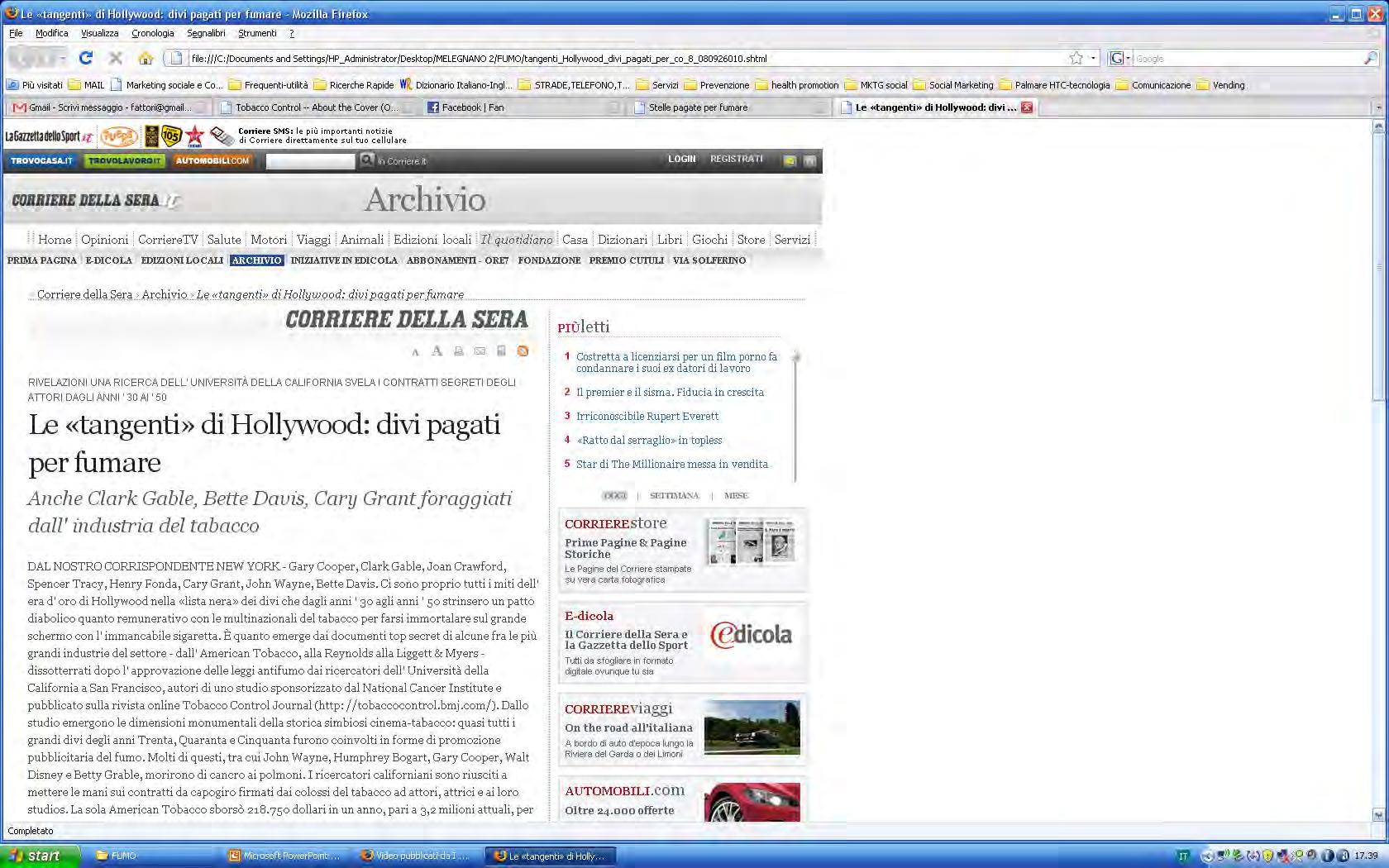Click the Corriere SMS phone icon
The width and height of the screenshot is (1389, 868).
pos(222,136)
